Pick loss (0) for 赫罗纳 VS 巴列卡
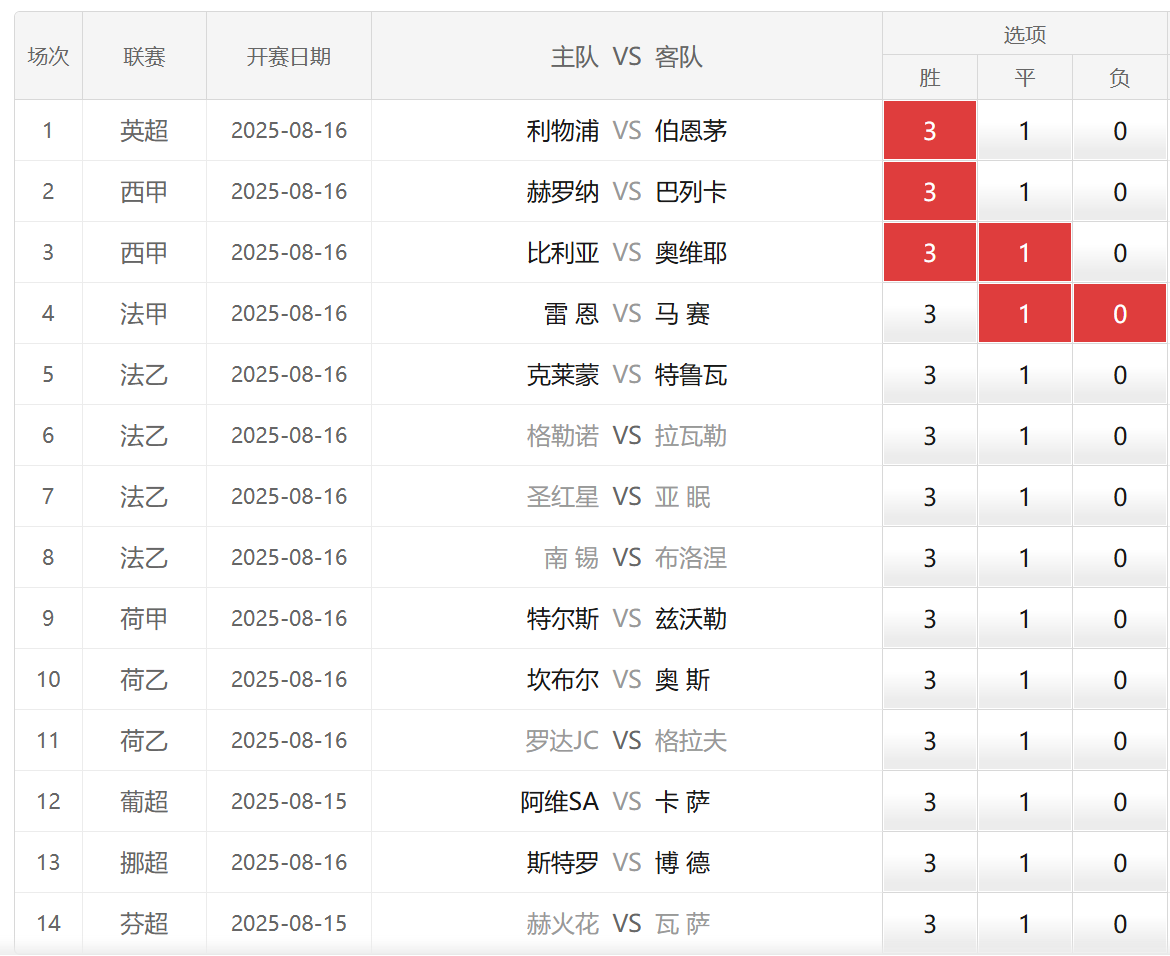Viewport: 1170px width, 956px height. (1119, 192)
